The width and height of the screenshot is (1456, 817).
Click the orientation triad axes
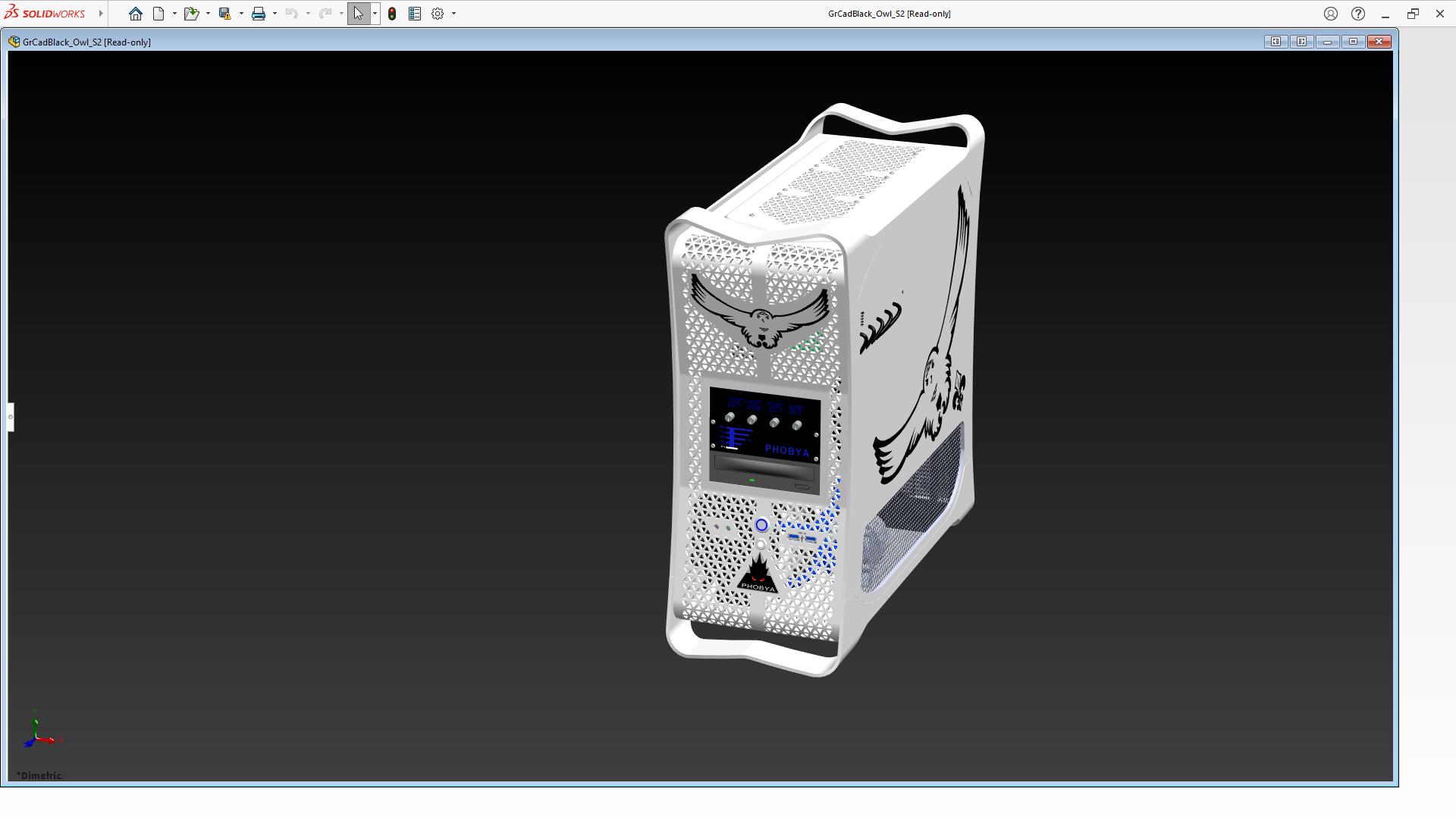[x=38, y=734]
